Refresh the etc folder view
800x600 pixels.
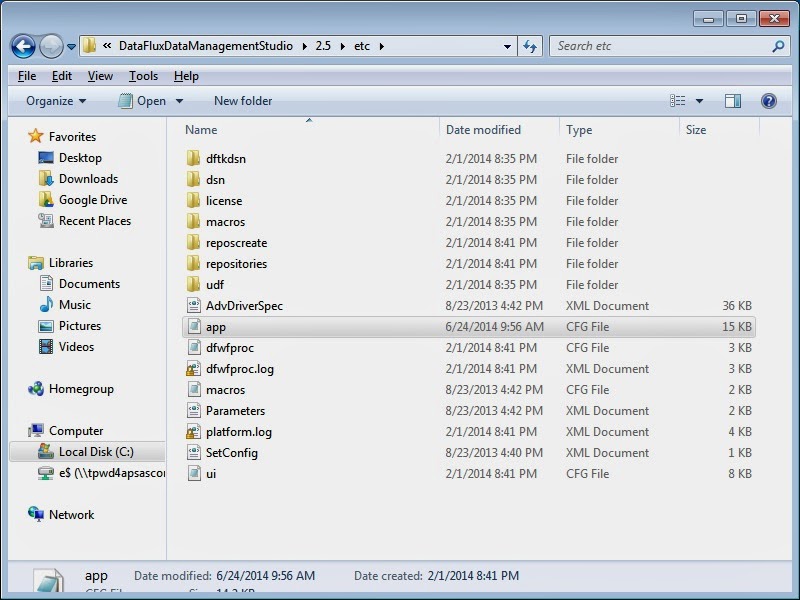pos(530,46)
